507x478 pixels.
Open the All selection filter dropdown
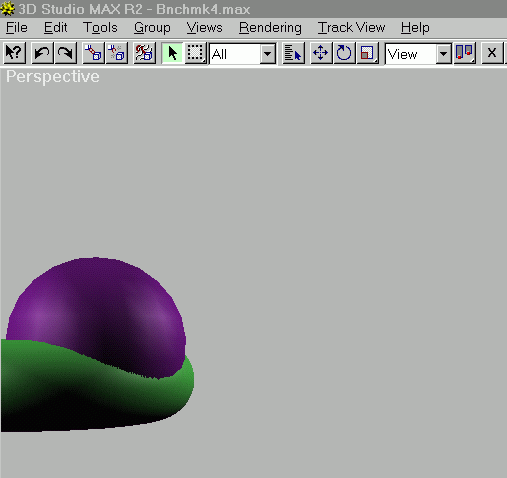242,53
